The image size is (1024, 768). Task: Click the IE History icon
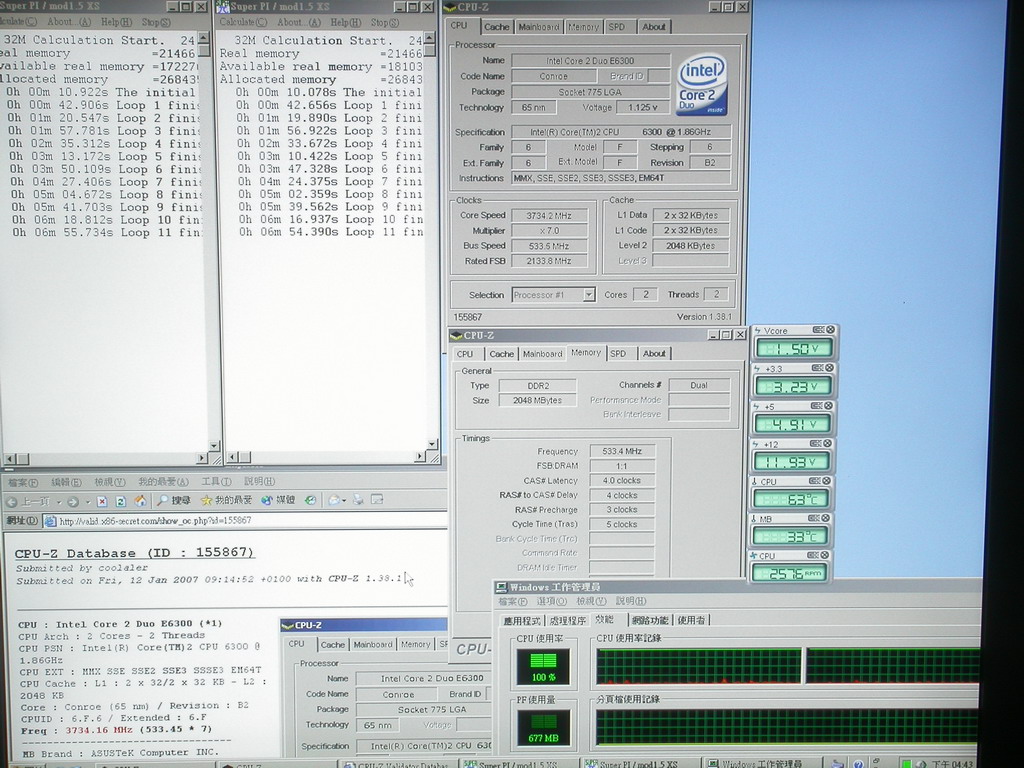pos(311,500)
